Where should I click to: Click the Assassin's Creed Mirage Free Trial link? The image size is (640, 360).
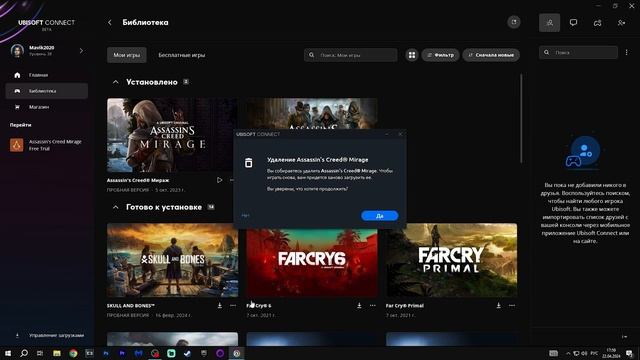55,145
